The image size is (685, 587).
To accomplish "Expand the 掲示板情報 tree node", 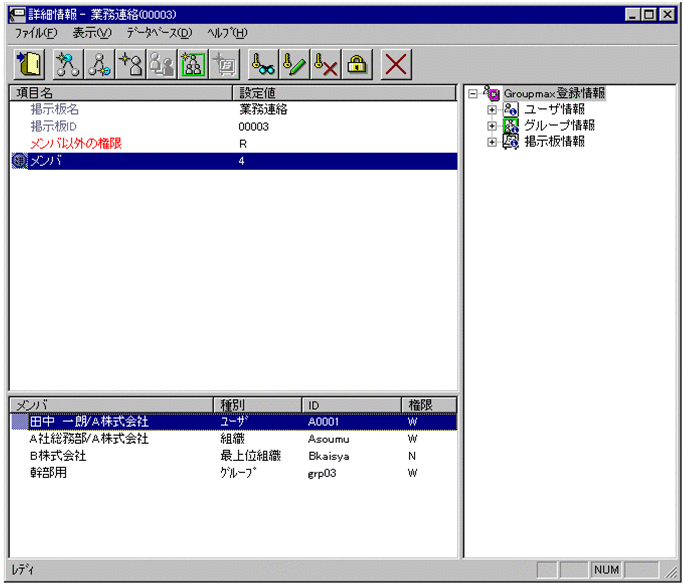I will [x=491, y=142].
